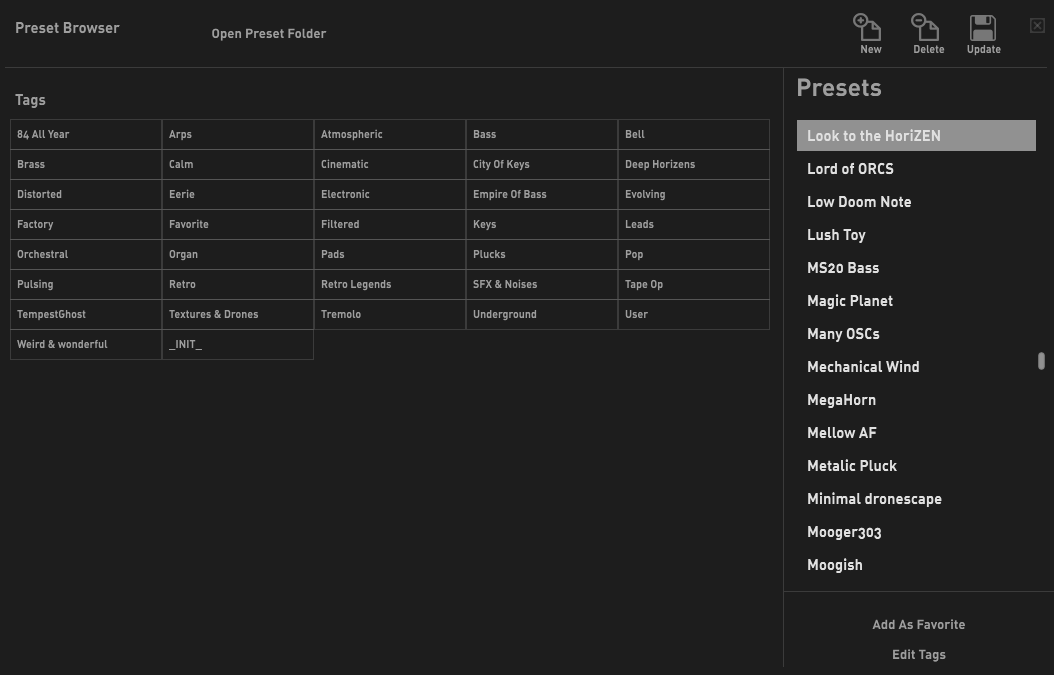The width and height of the screenshot is (1054, 675).
Task: Close the Preset Browser window
Action: (x=1037, y=26)
